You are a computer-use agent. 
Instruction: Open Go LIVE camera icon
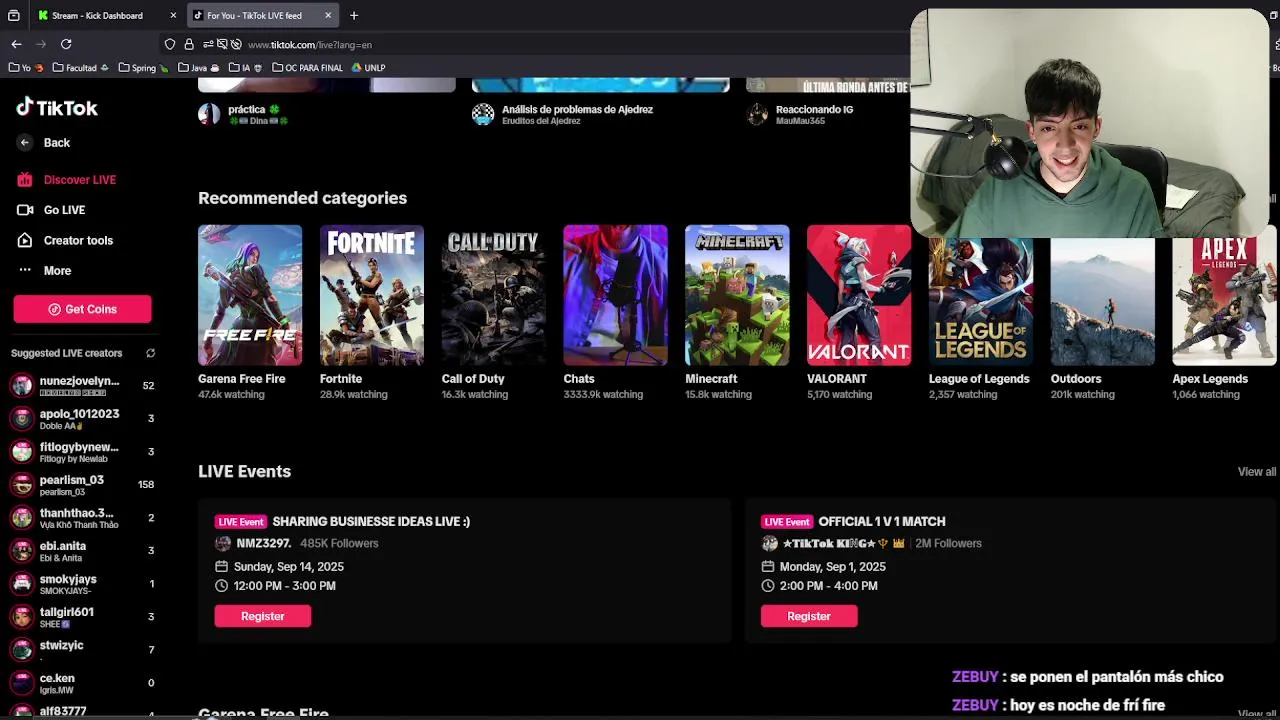(x=25, y=210)
